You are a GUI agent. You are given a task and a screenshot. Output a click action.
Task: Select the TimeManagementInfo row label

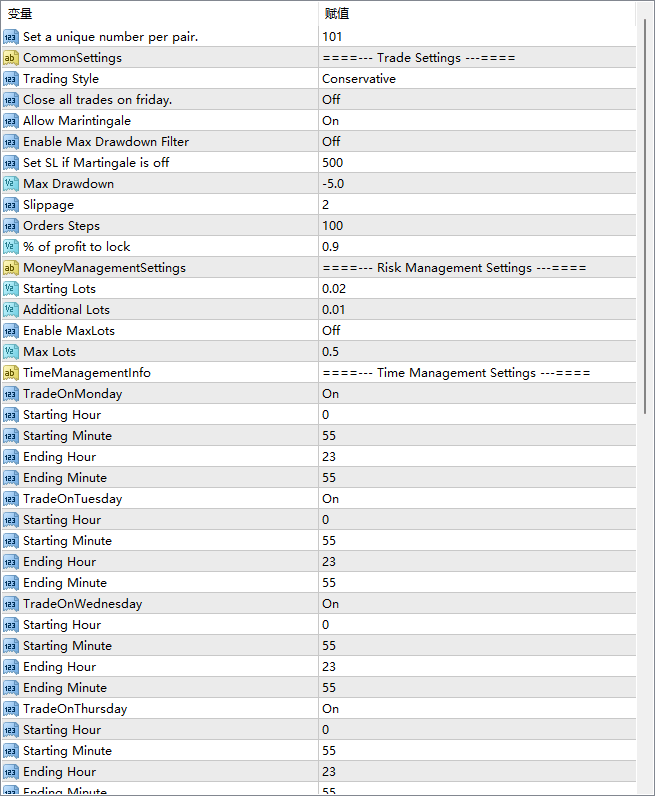coord(87,373)
